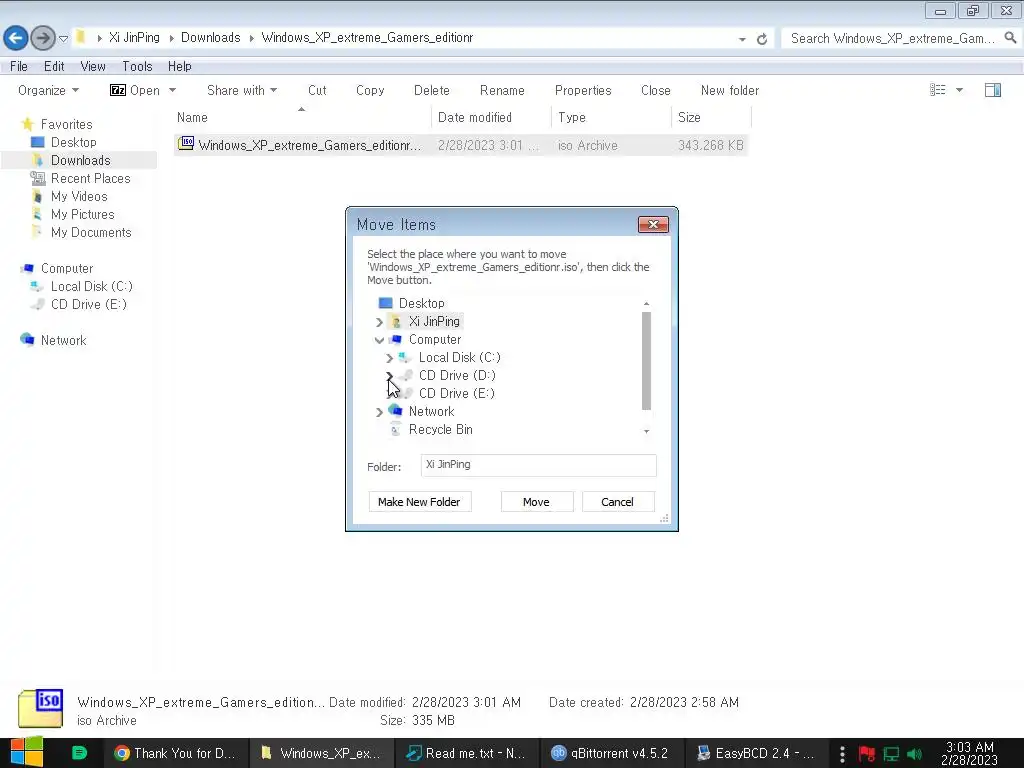
Task: Switch to EasyBCD 2.4 in taskbar
Action: pyautogui.click(x=757, y=753)
